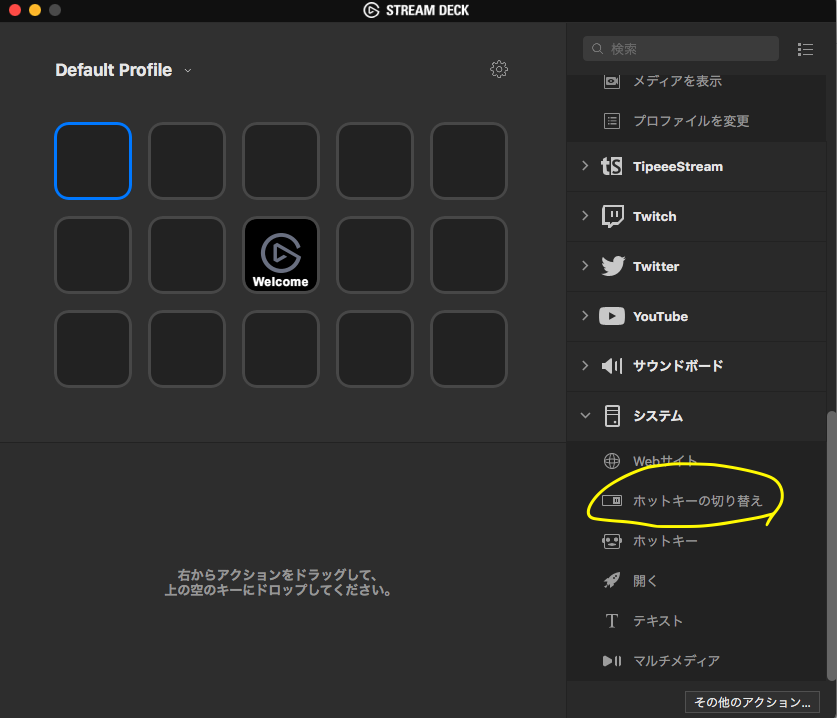Click the ホットキーの切り替え switch icon

pos(612,501)
